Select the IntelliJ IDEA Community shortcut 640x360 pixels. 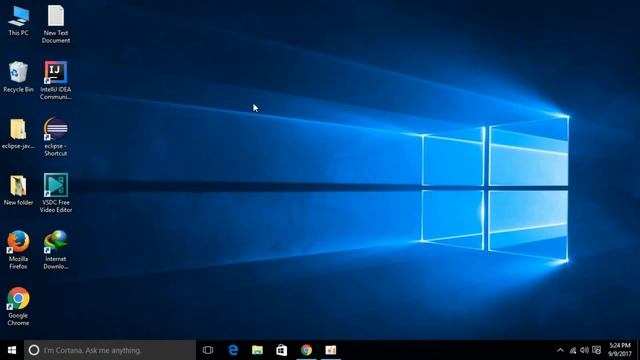(56, 80)
